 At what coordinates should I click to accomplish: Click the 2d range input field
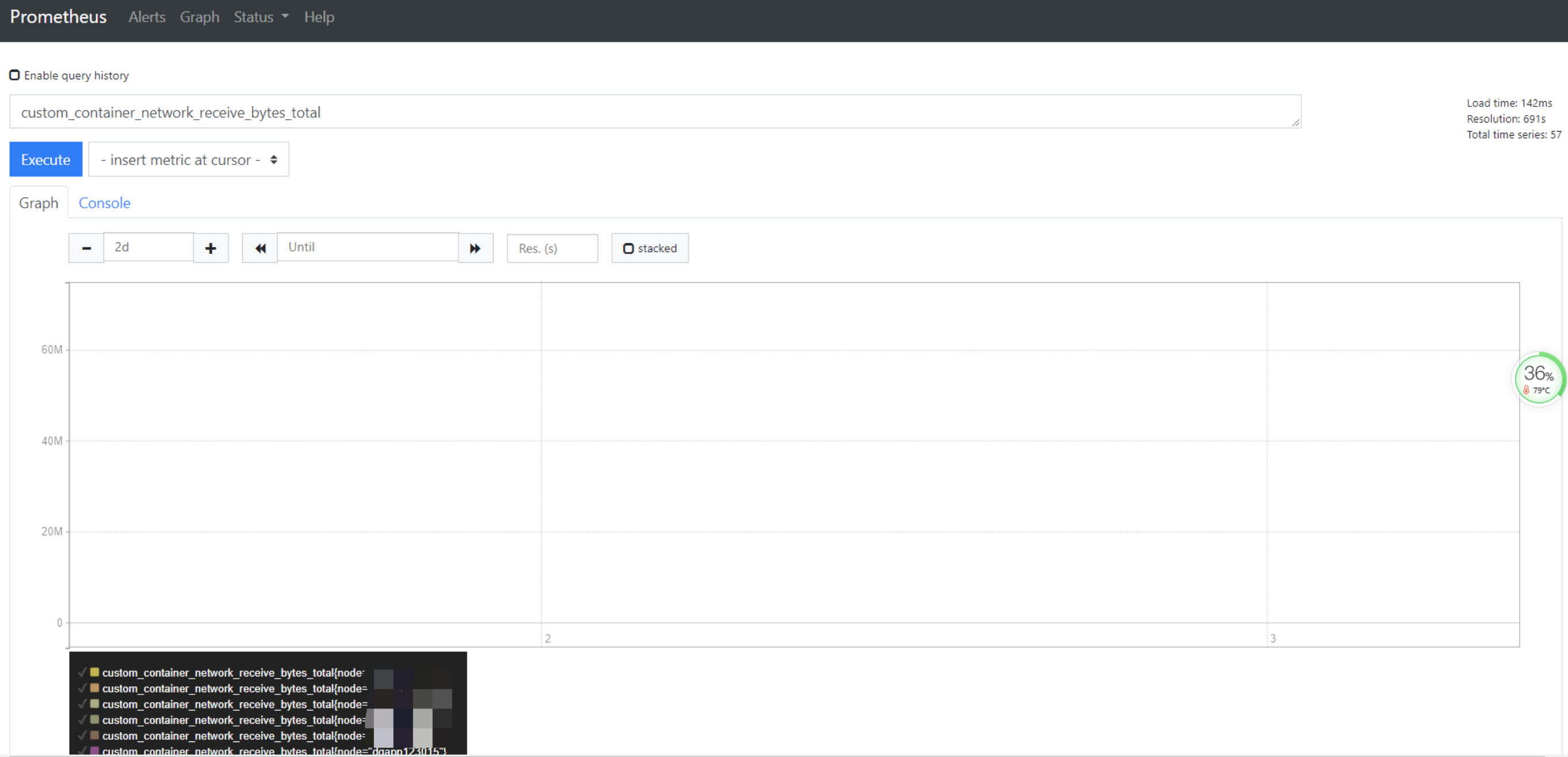point(148,247)
